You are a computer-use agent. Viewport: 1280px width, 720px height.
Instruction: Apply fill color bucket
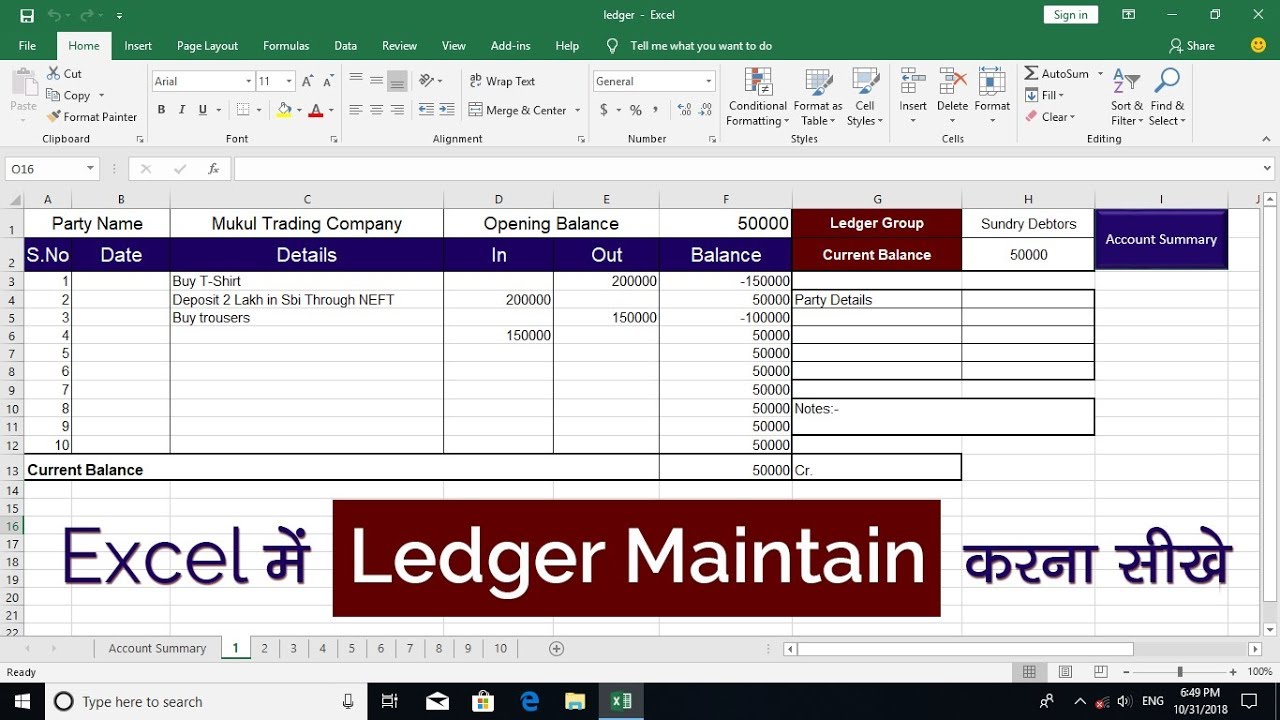284,110
